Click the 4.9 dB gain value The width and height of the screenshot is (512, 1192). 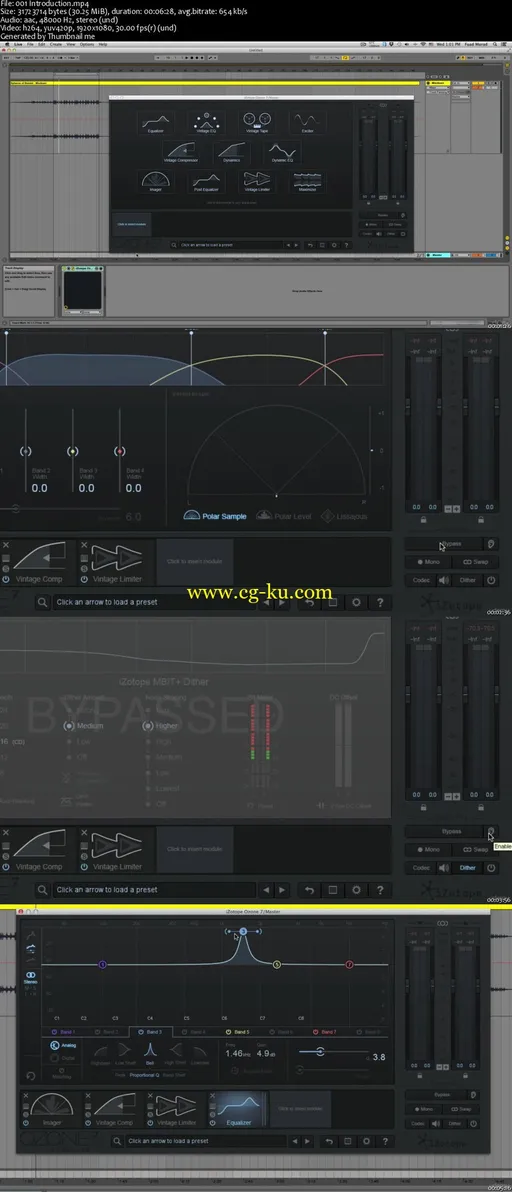(x=268, y=1054)
